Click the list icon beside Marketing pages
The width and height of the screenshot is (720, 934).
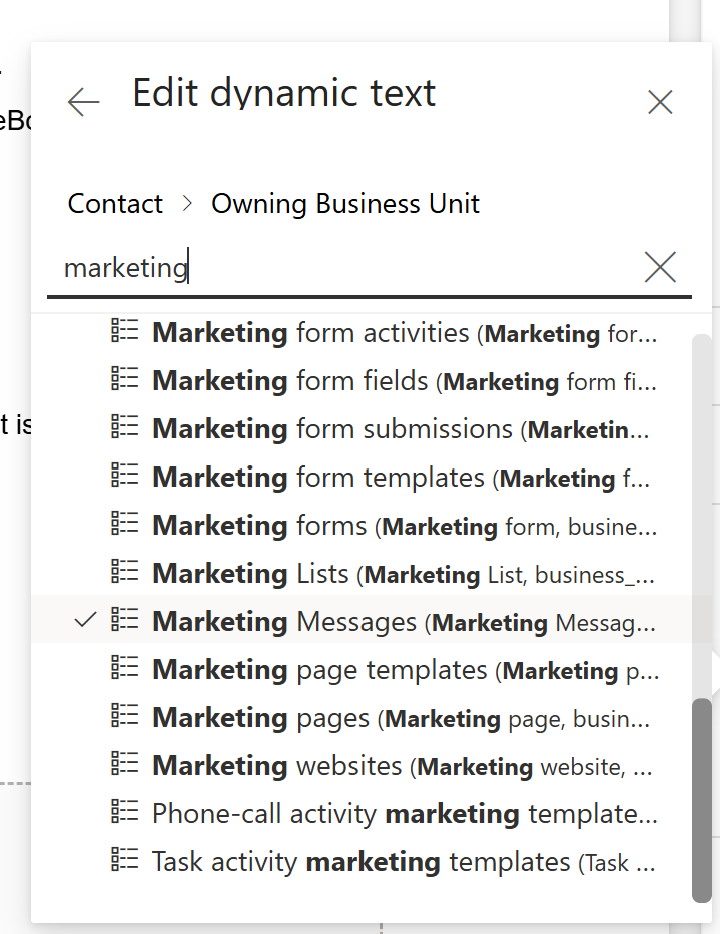pyautogui.click(x=124, y=717)
